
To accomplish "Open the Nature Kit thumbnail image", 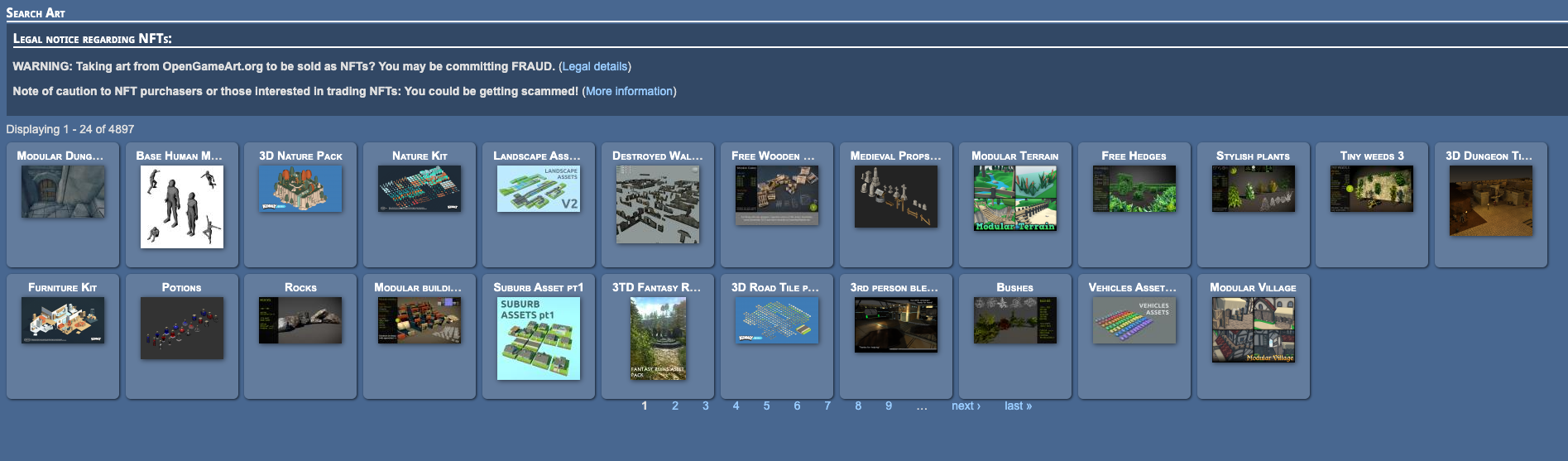I will (x=420, y=188).
